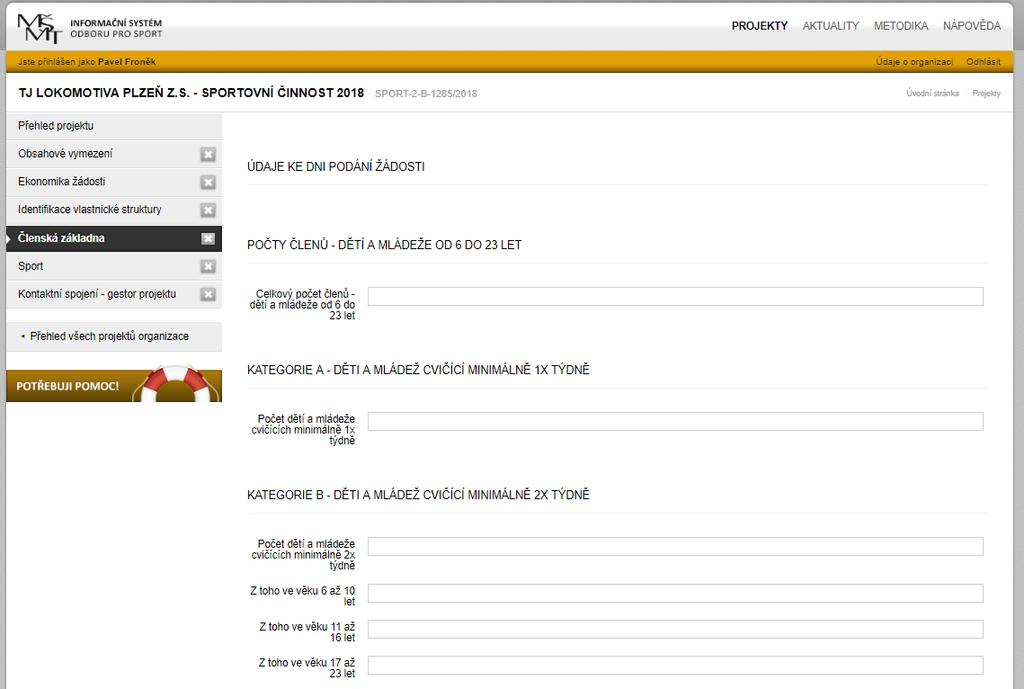Image resolution: width=1024 pixels, height=689 pixels.
Task: Open Údaje o organizaci link
Action: pos(914,62)
